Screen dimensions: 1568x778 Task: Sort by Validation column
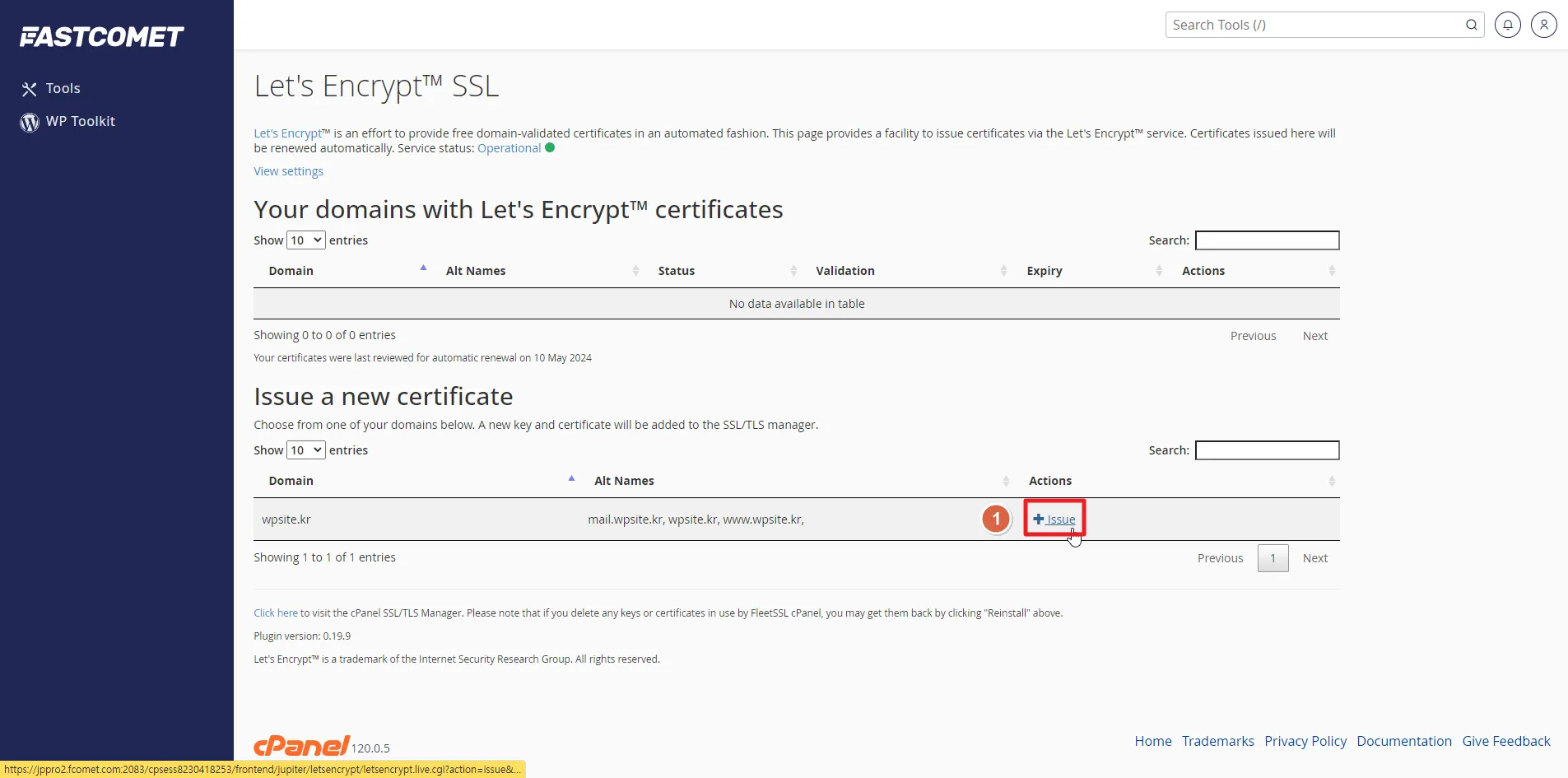tap(907, 271)
